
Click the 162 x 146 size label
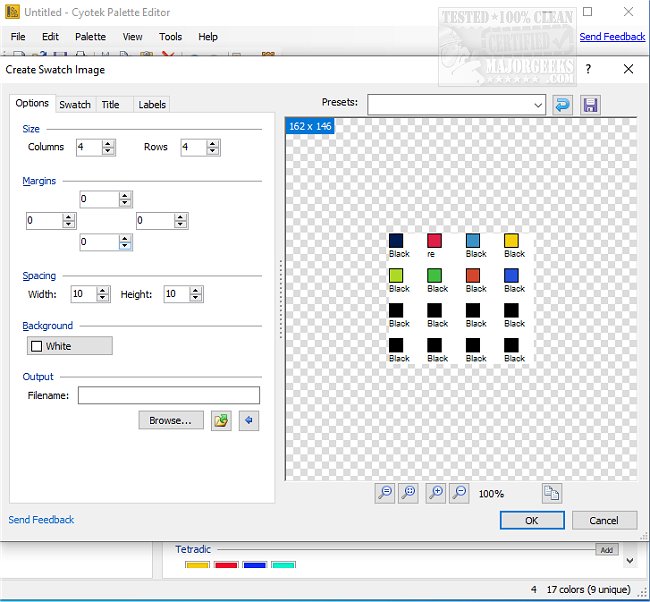tap(310, 126)
